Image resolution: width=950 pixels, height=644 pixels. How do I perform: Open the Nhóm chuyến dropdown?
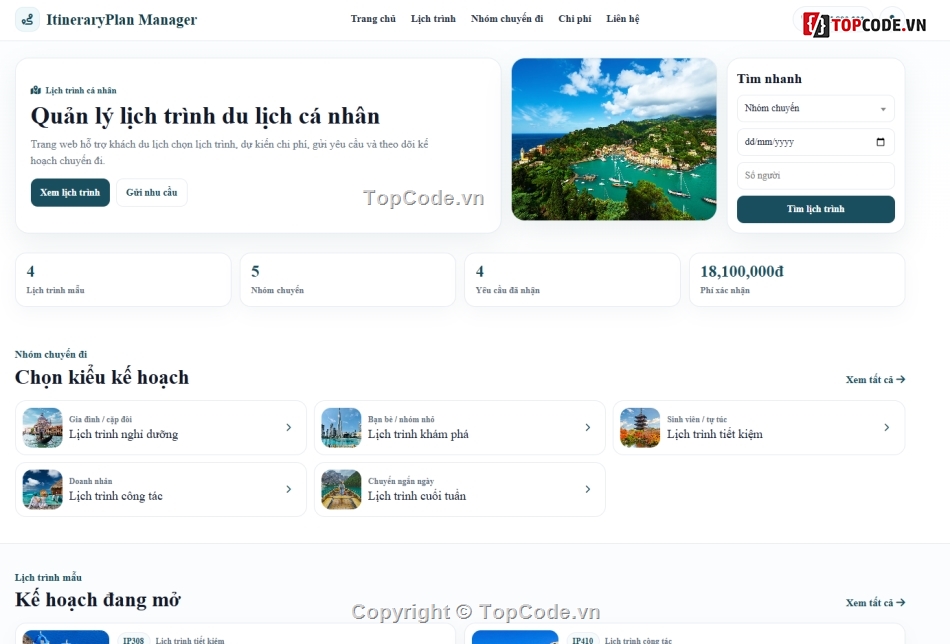pos(815,108)
